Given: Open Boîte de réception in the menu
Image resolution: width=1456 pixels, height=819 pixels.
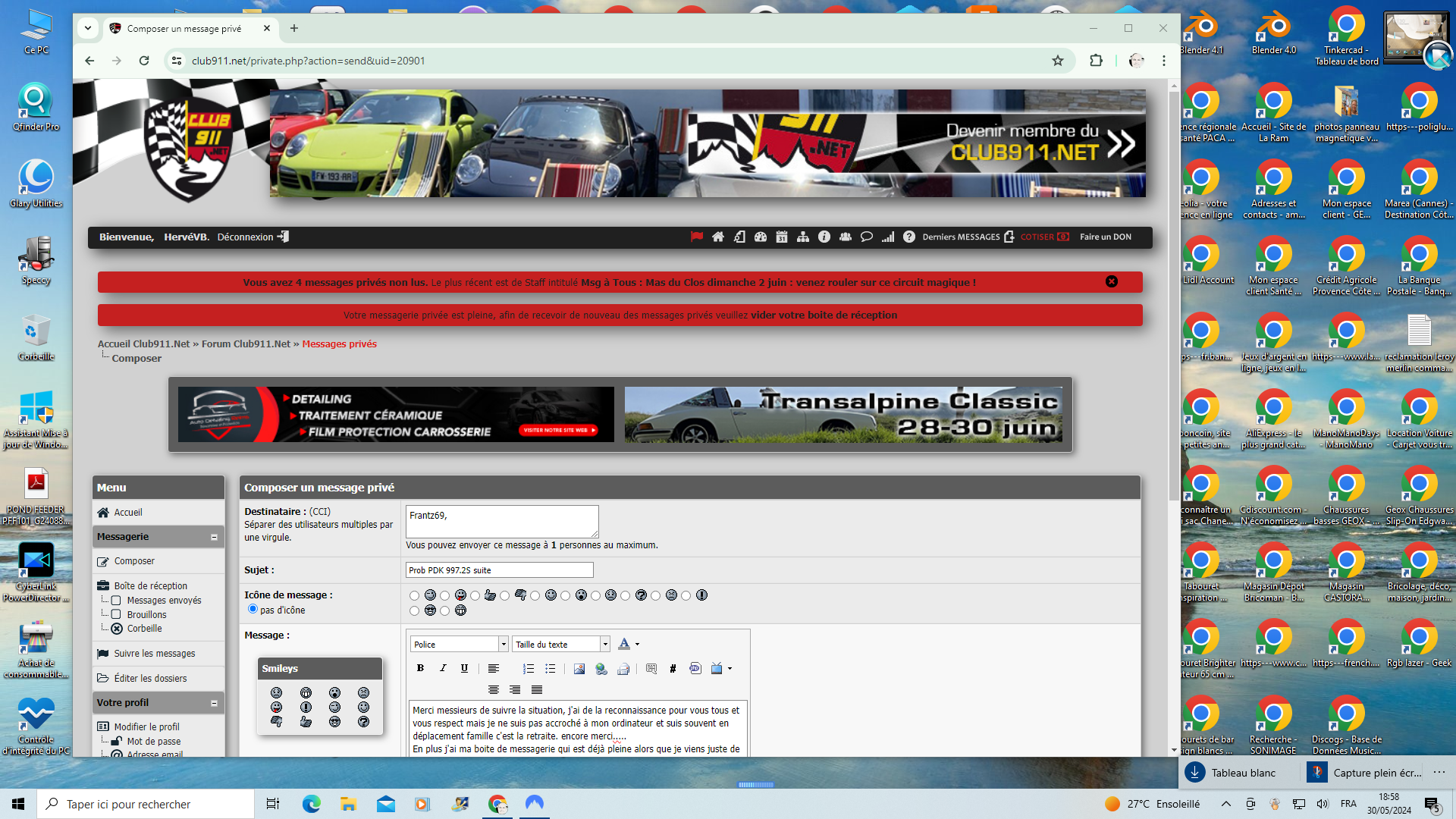Looking at the screenshot, I should tap(150, 585).
